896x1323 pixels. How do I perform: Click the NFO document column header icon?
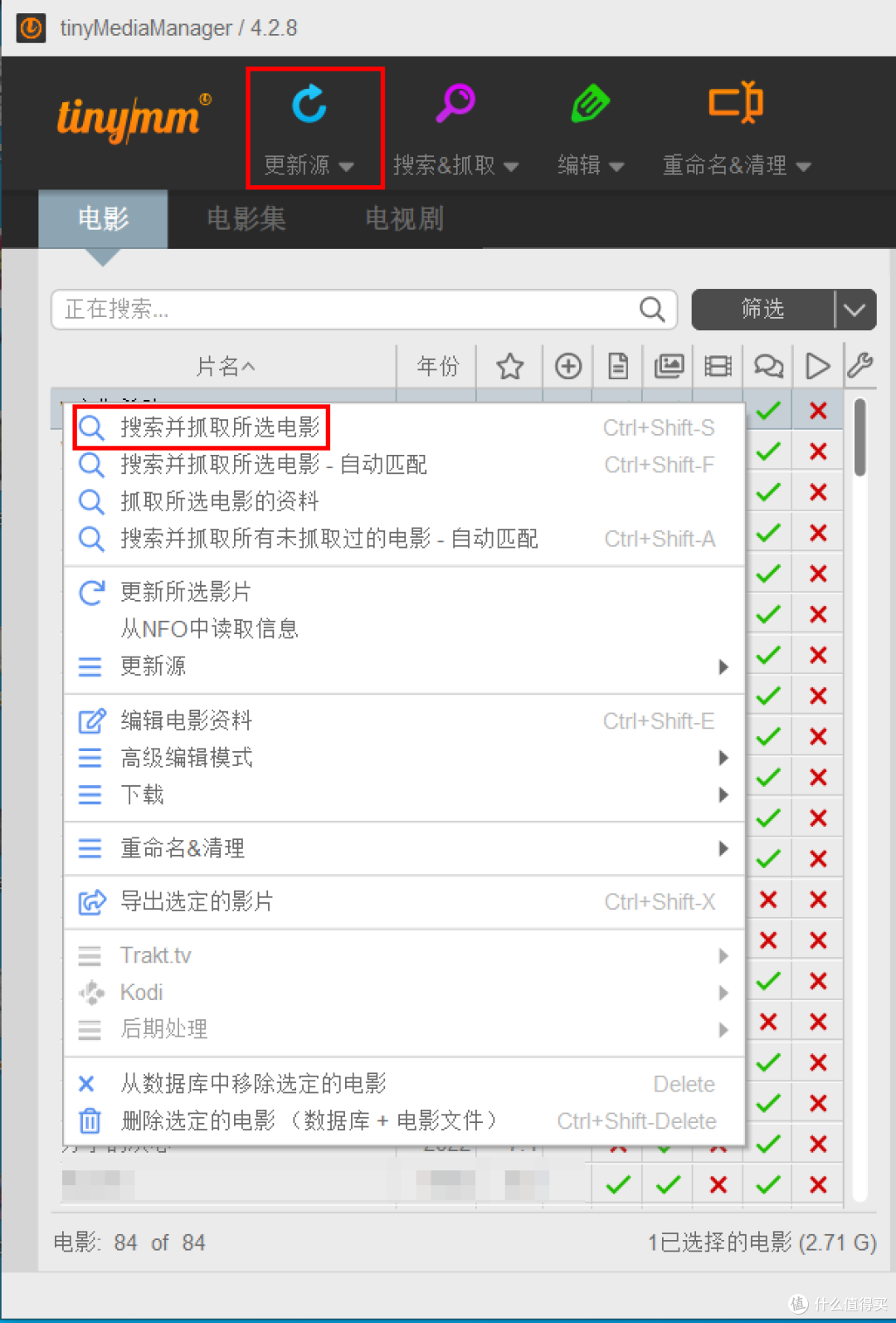click(x=618, y=366)
